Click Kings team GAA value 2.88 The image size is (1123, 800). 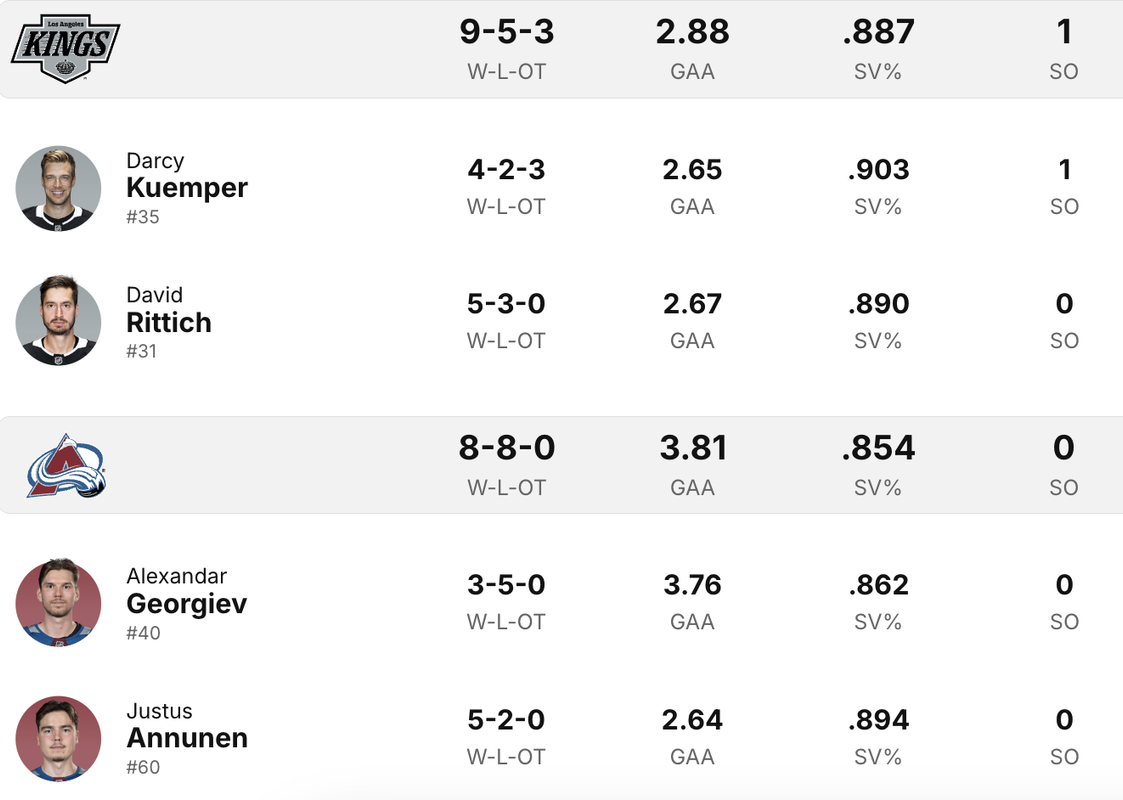point(692,32)
